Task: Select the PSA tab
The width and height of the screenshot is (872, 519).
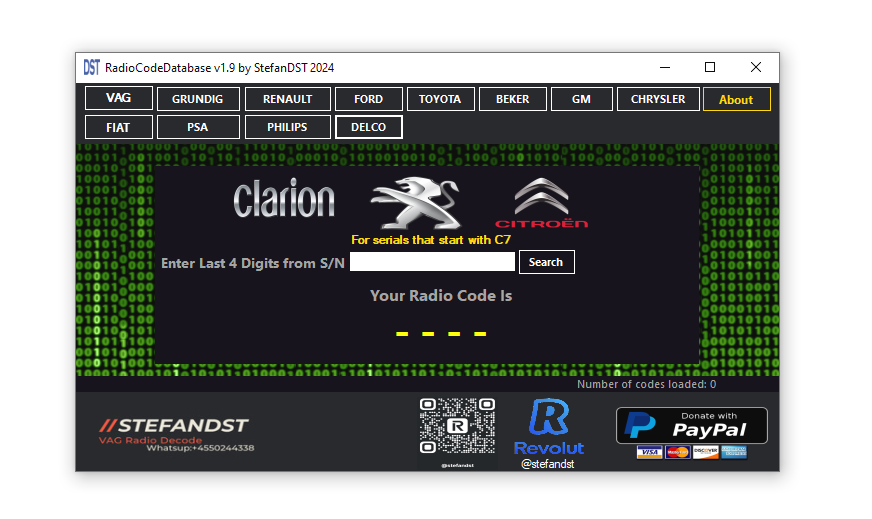Action: click(x=198, y=127)
